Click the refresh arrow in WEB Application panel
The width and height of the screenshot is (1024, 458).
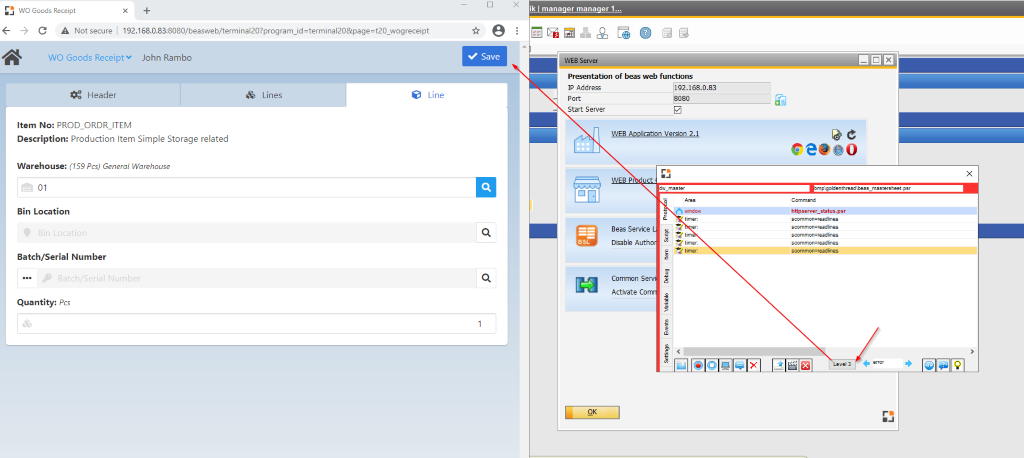point(852,135)
